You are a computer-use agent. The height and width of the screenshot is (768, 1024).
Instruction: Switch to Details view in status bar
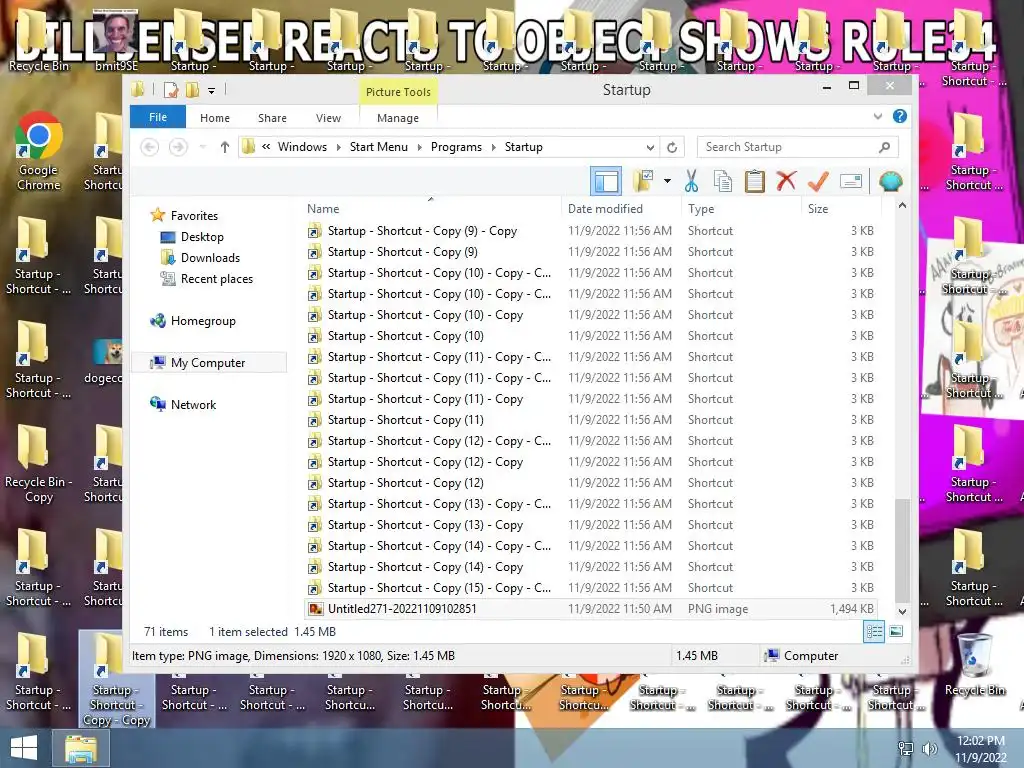coord(874,632)
